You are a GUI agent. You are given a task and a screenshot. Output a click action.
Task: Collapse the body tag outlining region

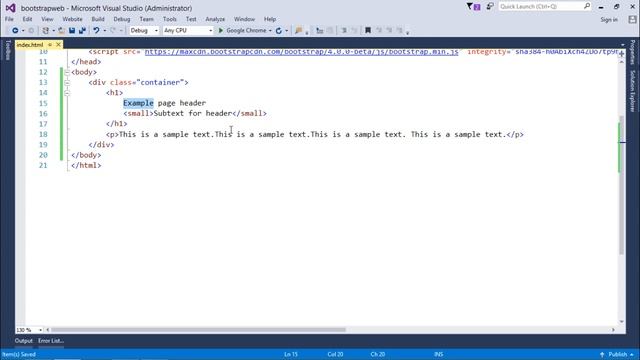point(67,72)
